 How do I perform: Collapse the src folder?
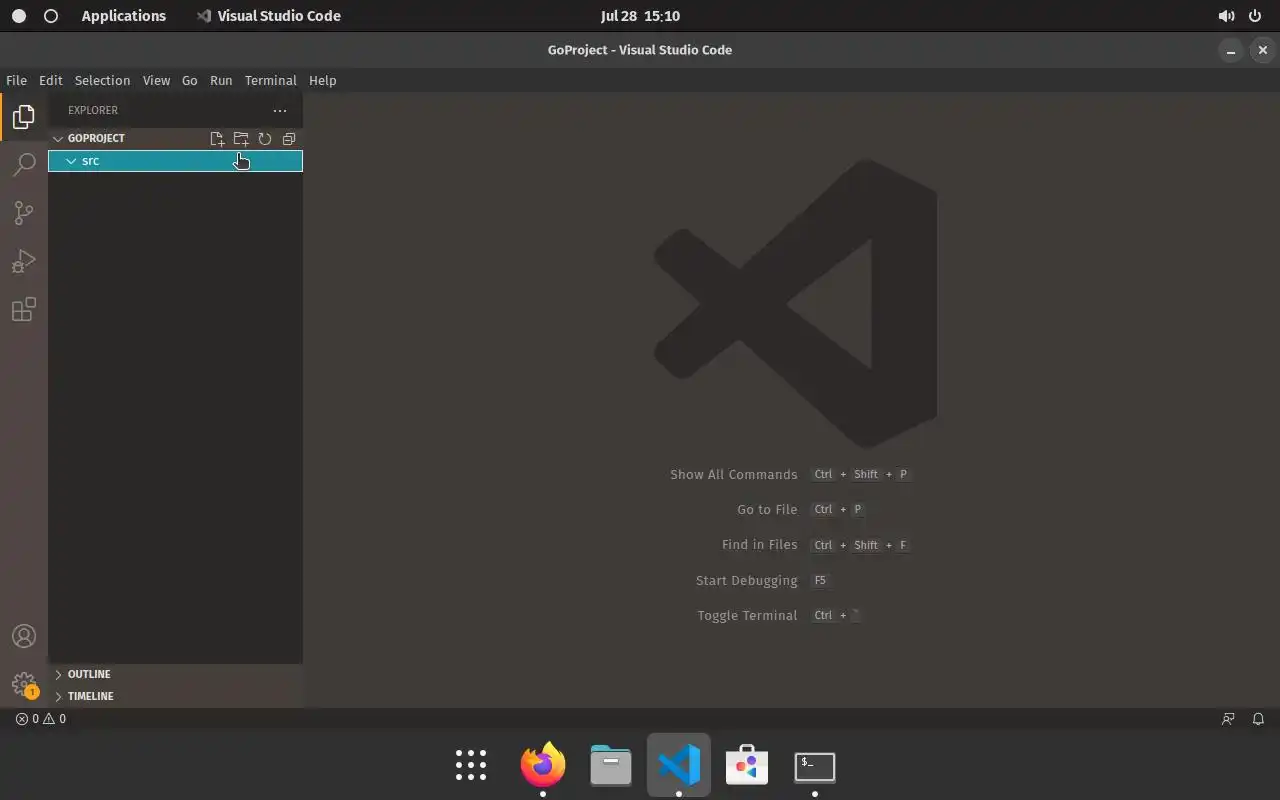tap(175, 161)
